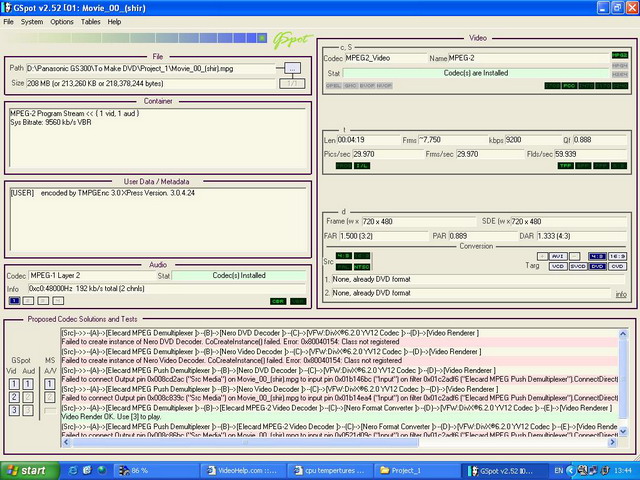Click the GSpot logo
The image size is (640, 480).
(x=292, y=40)
